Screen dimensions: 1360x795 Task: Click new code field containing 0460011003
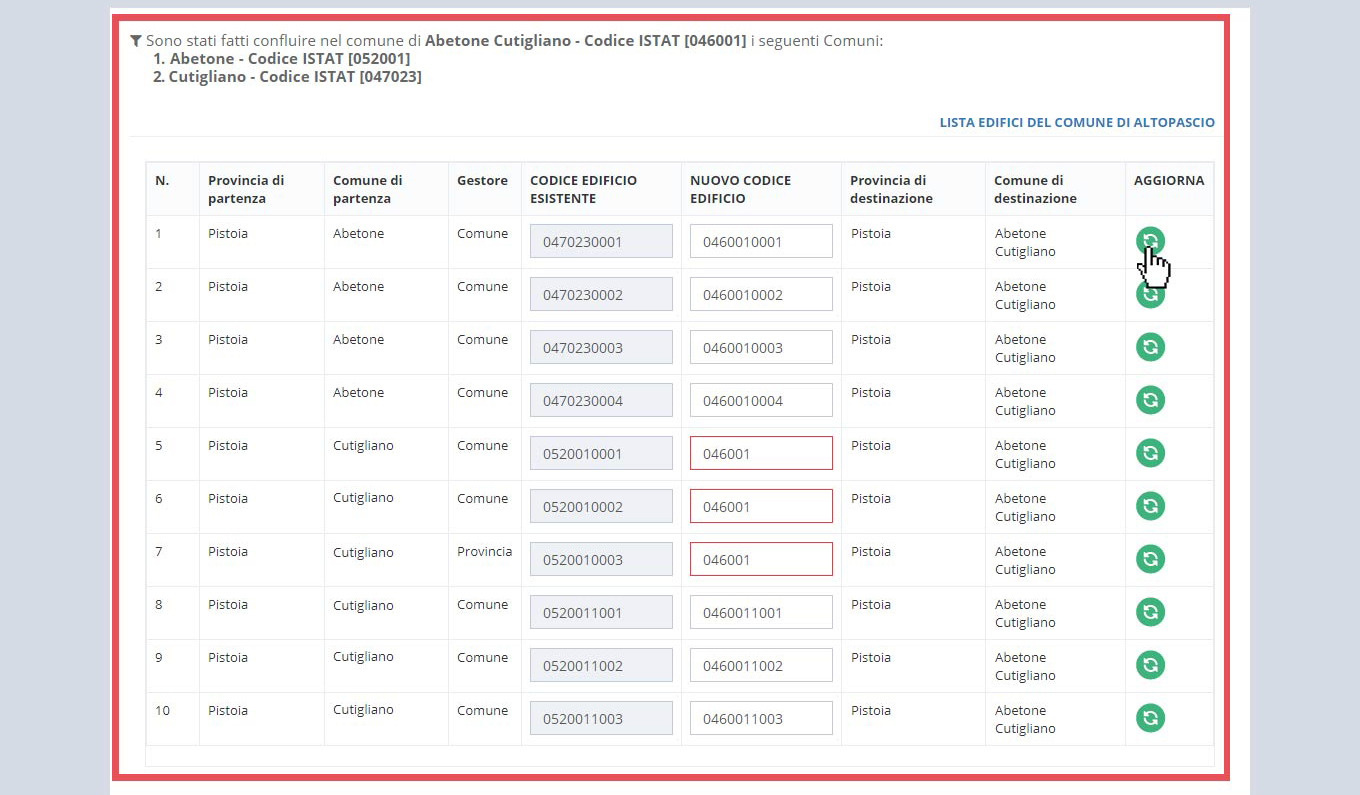761,718
